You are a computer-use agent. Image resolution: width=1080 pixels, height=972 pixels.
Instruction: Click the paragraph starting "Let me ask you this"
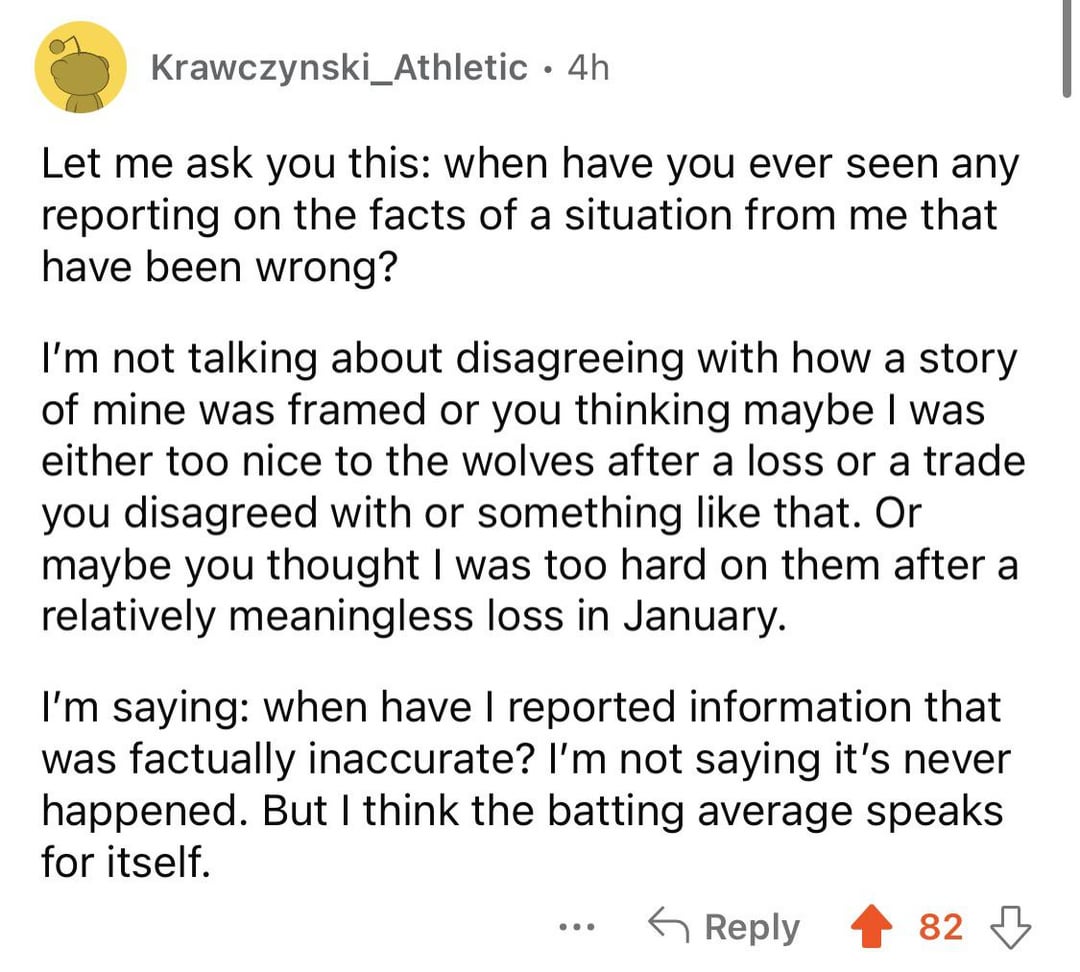pyautogui.click(x=520, y=216)
